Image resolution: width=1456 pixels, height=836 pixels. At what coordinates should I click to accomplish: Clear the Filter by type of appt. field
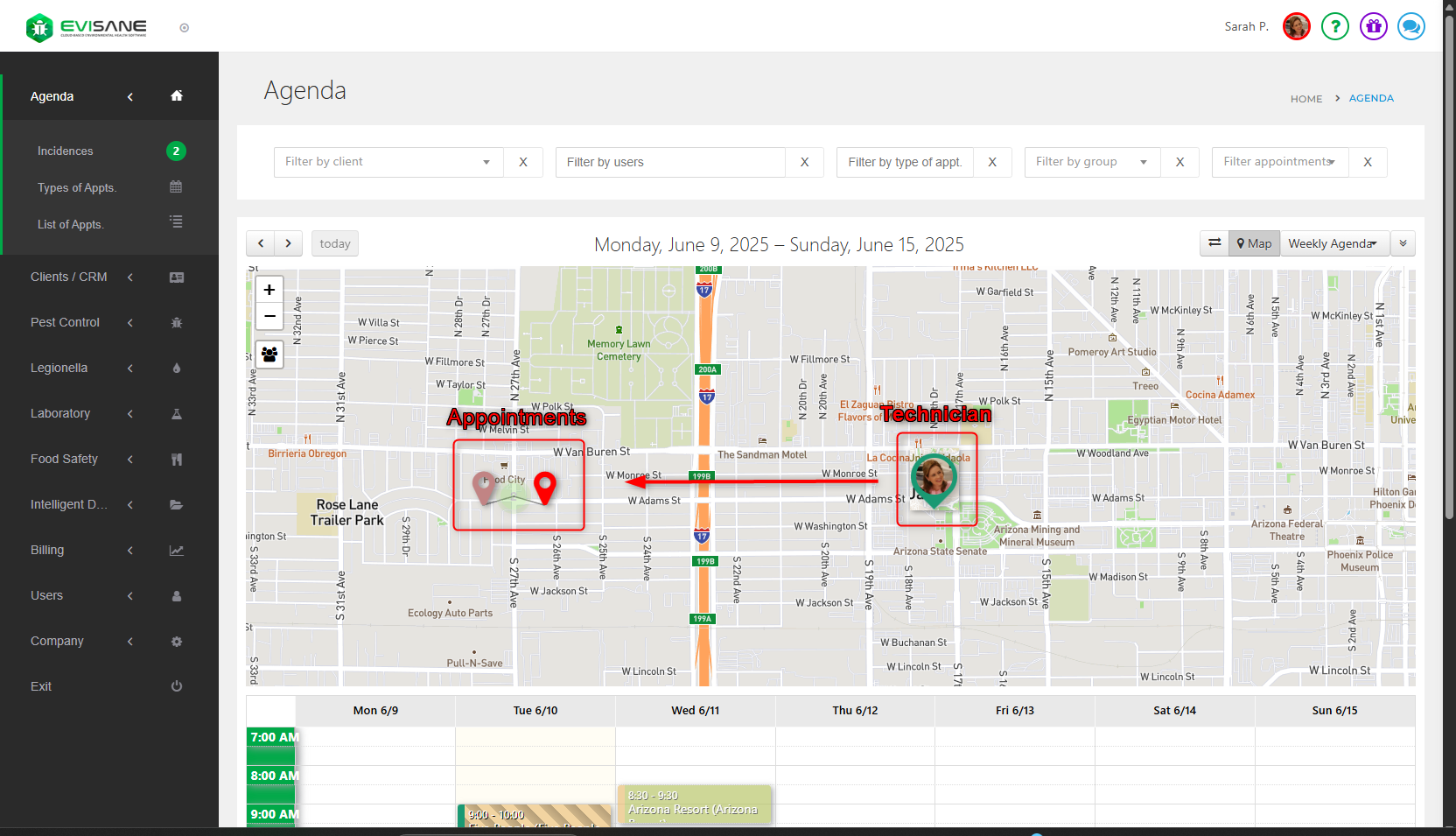tap(992, 162)
